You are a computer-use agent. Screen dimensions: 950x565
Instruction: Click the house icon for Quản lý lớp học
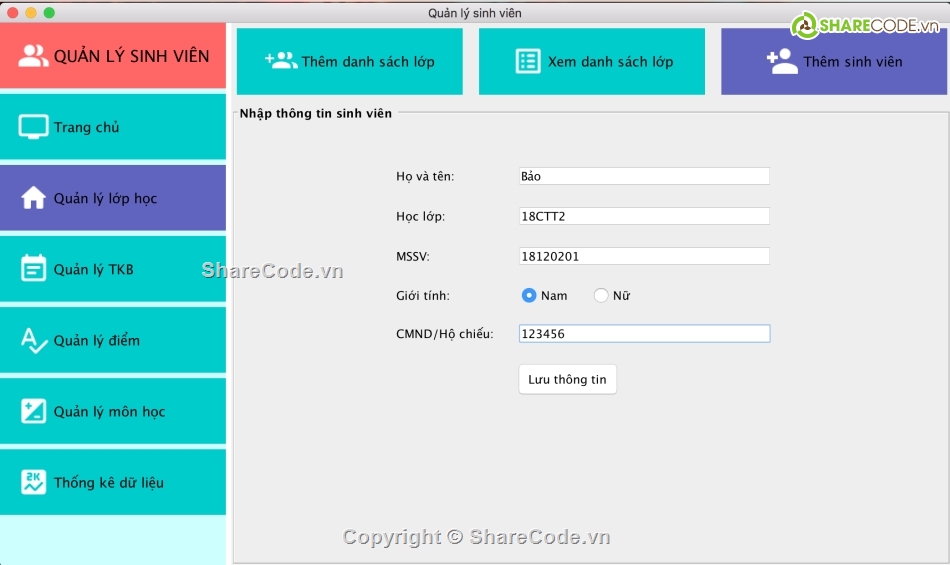pos(34,198)
